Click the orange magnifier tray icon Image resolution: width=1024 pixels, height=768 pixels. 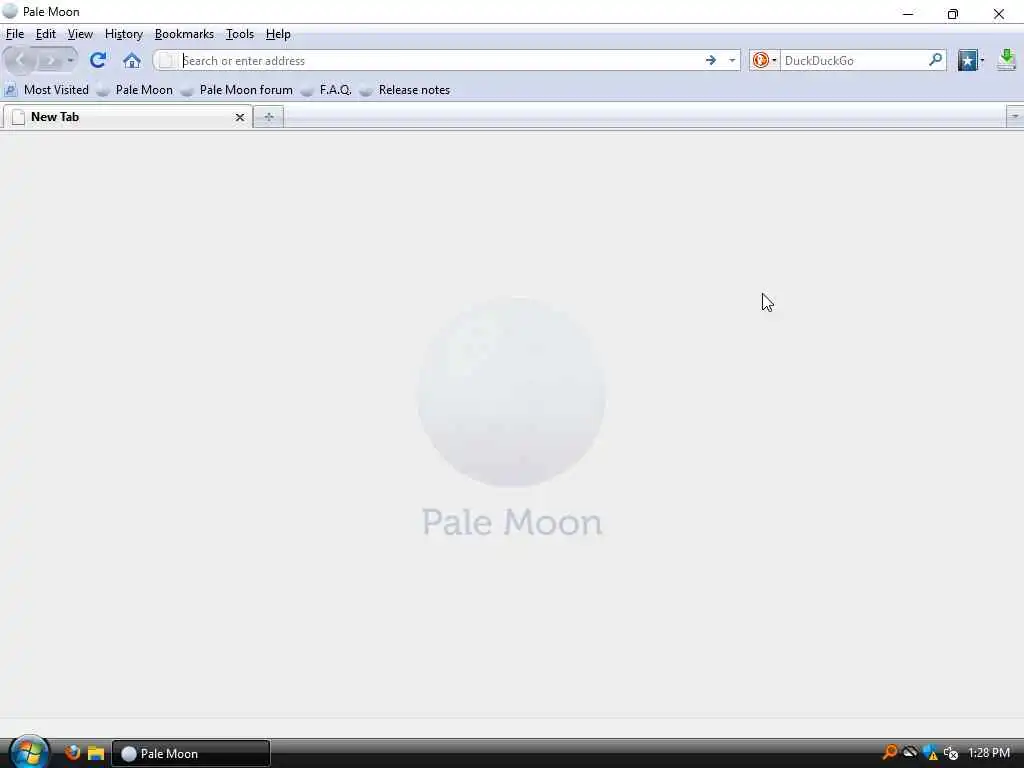click(x=889, y=752)
